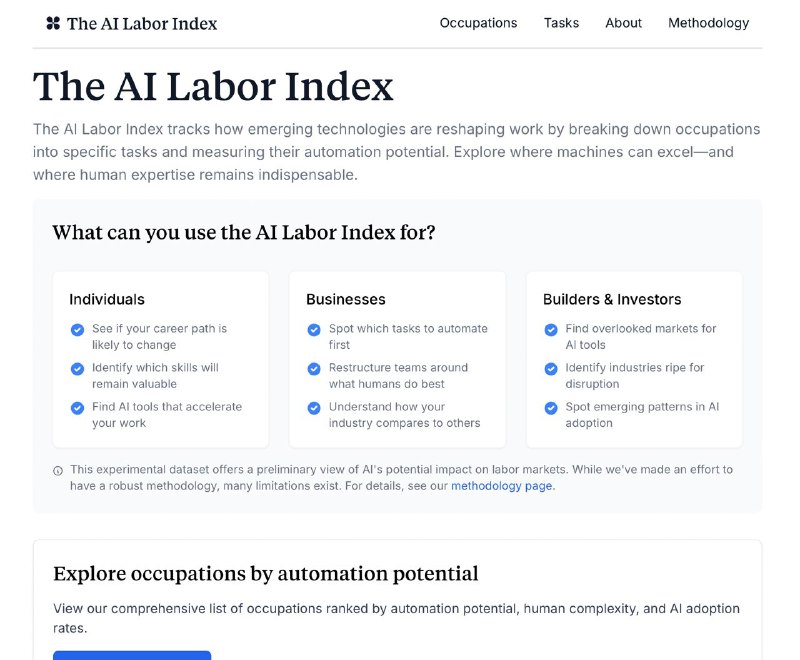This screenshot has width=800, height=660.
Task: Follow the 'methodology page' link
Action: pyautogui.click(x=502, y=486)
